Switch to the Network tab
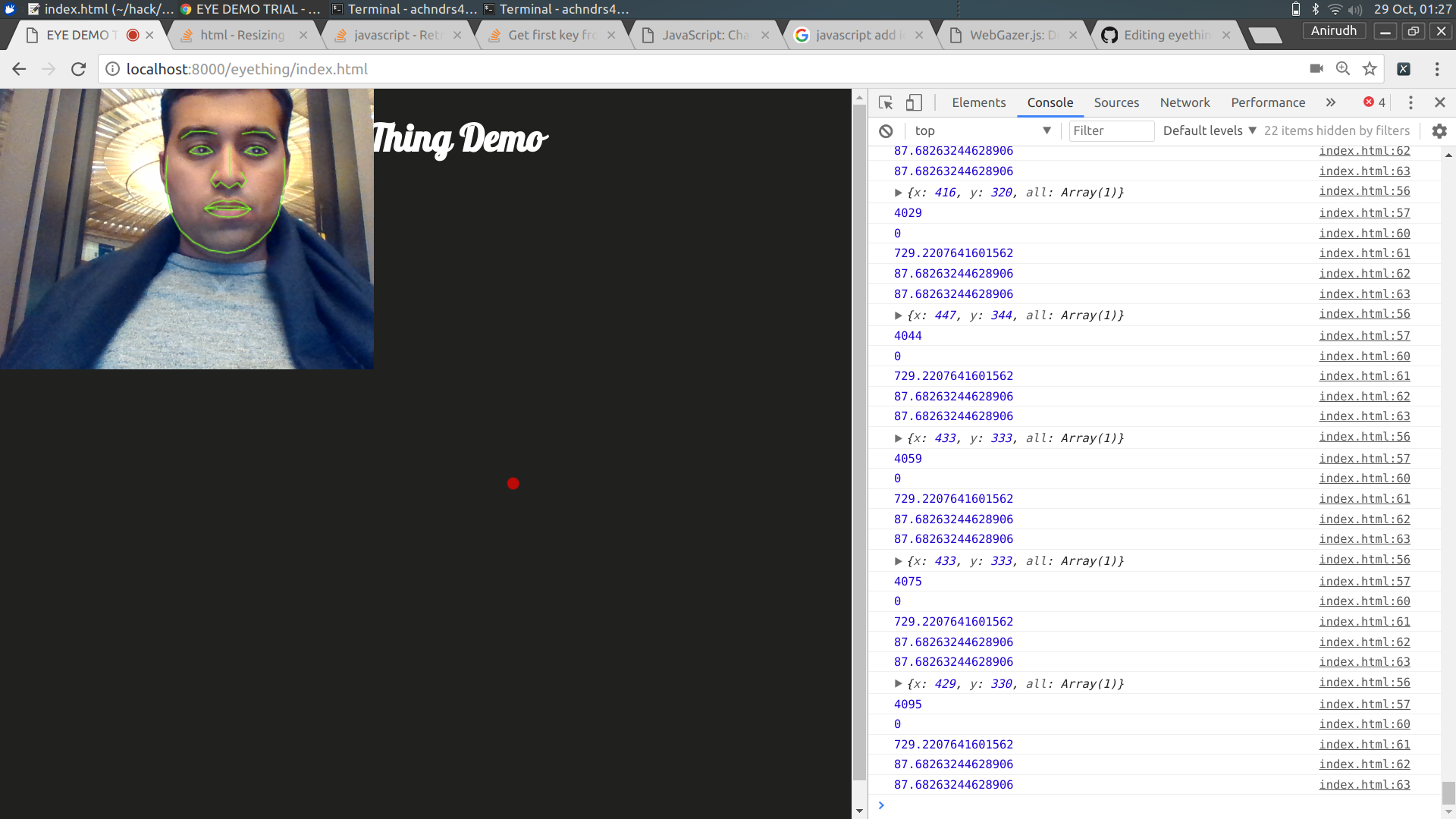 [x=1185, y=102]
